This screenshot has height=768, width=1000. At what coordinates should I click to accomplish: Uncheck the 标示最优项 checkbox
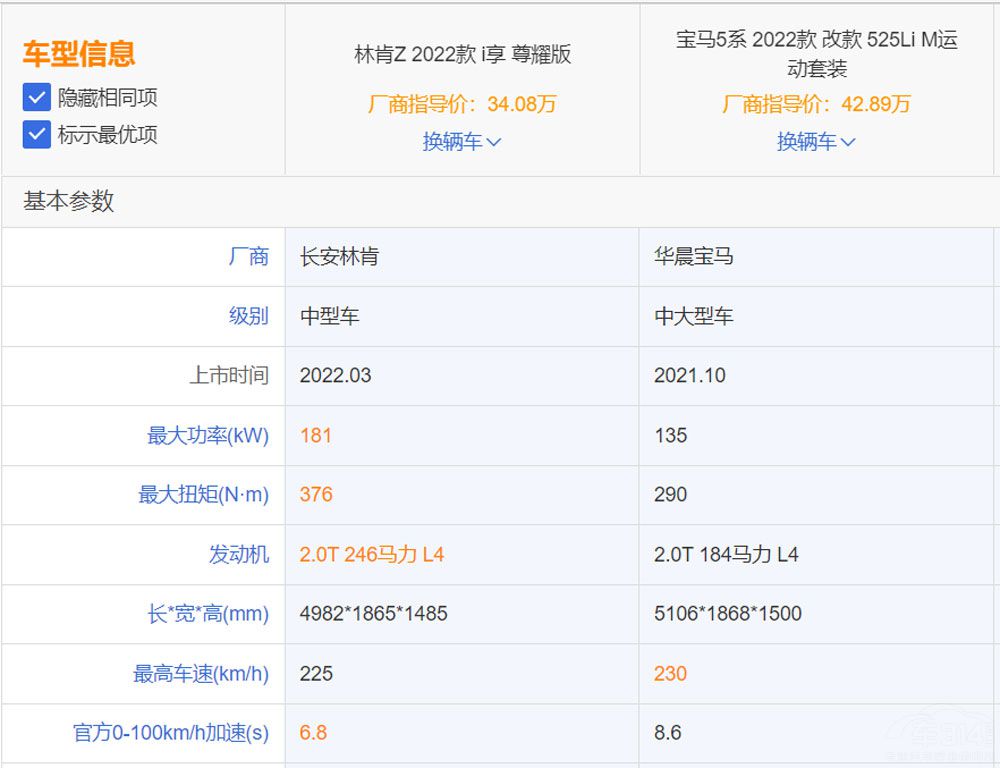(36, 134)
